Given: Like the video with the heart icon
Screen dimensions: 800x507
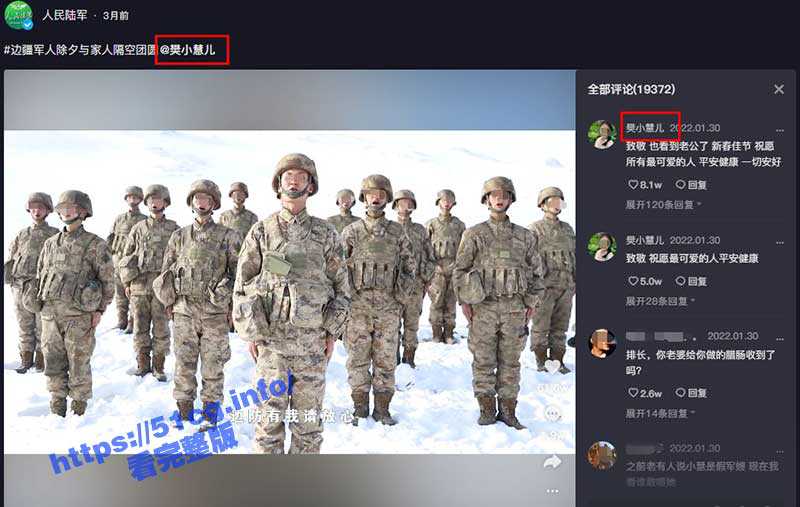Looking at the screenshot, I should (x=551, y=368).
